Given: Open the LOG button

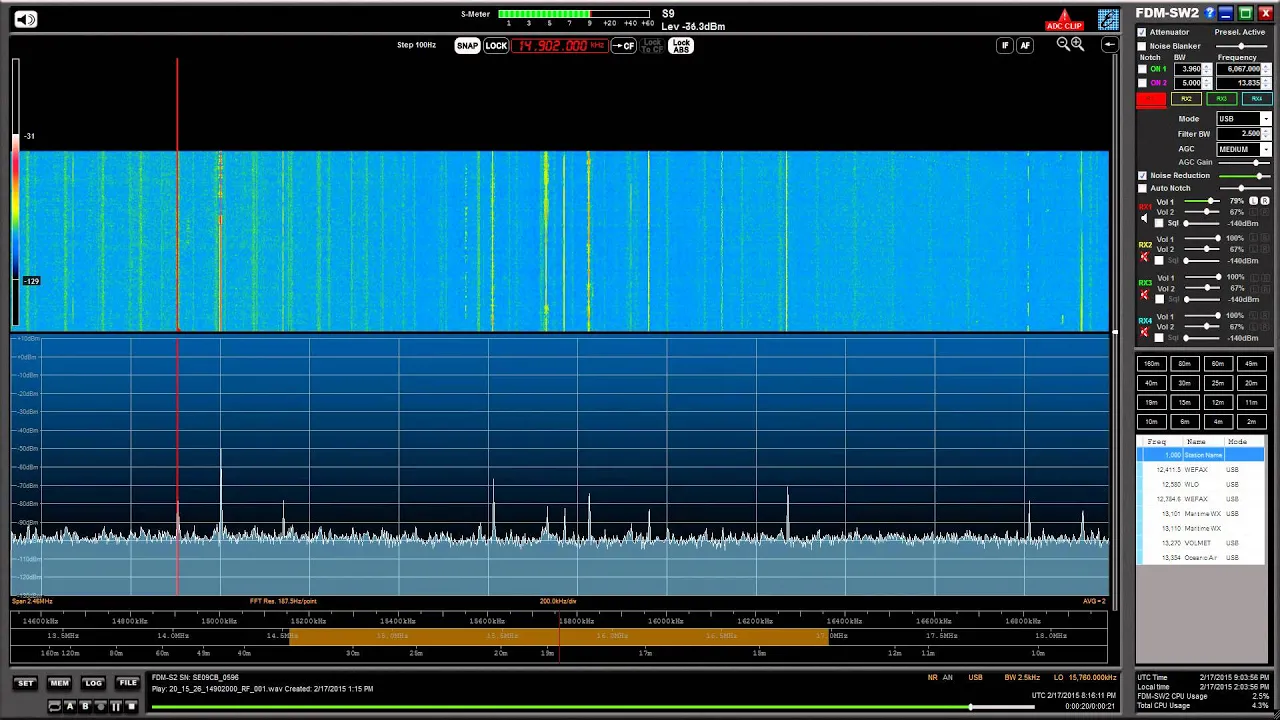Looking at the screenshot, I should (93, 683).
